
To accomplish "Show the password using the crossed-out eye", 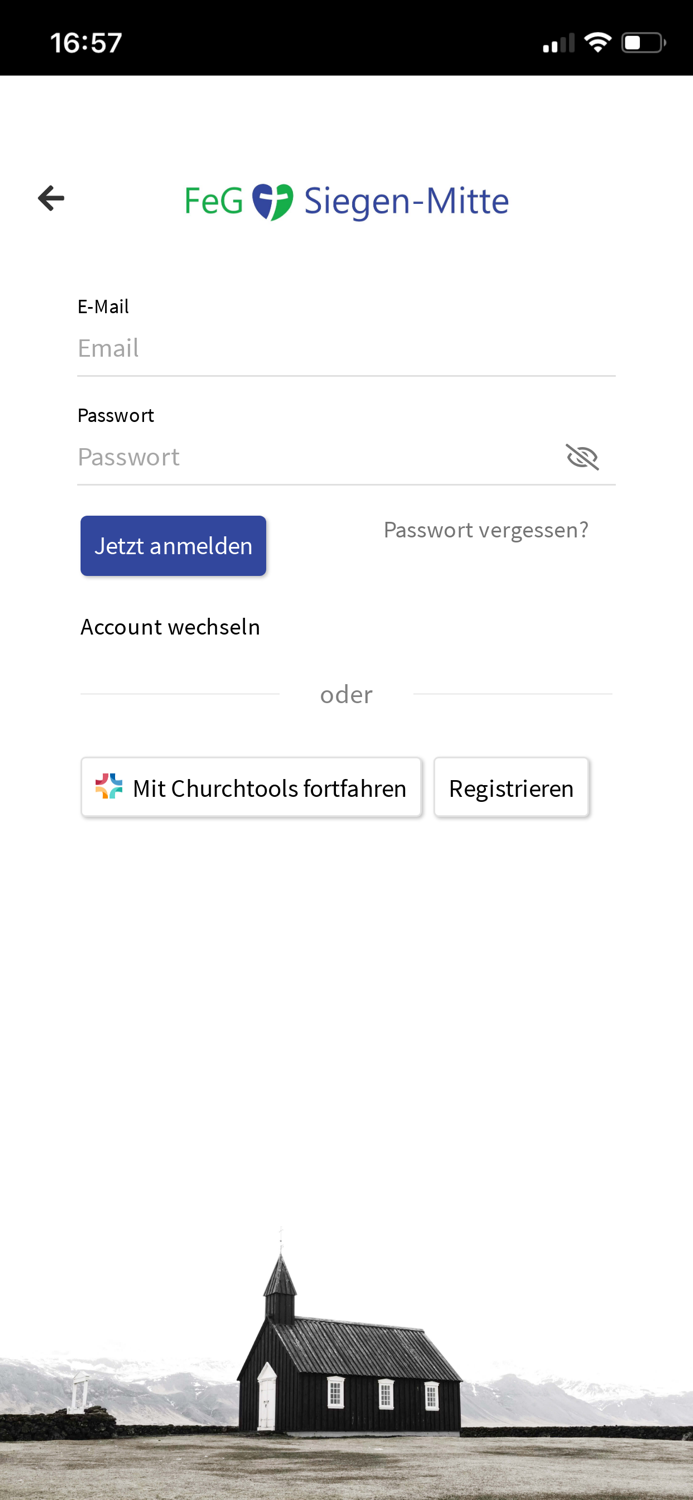I will [x=583, y=455].
